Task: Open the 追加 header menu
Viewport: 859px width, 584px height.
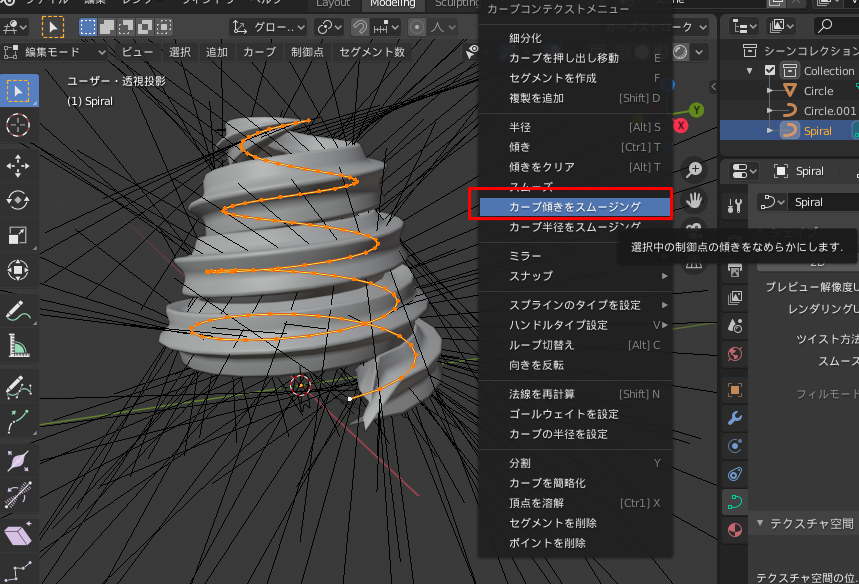Action: click(217, 52)
